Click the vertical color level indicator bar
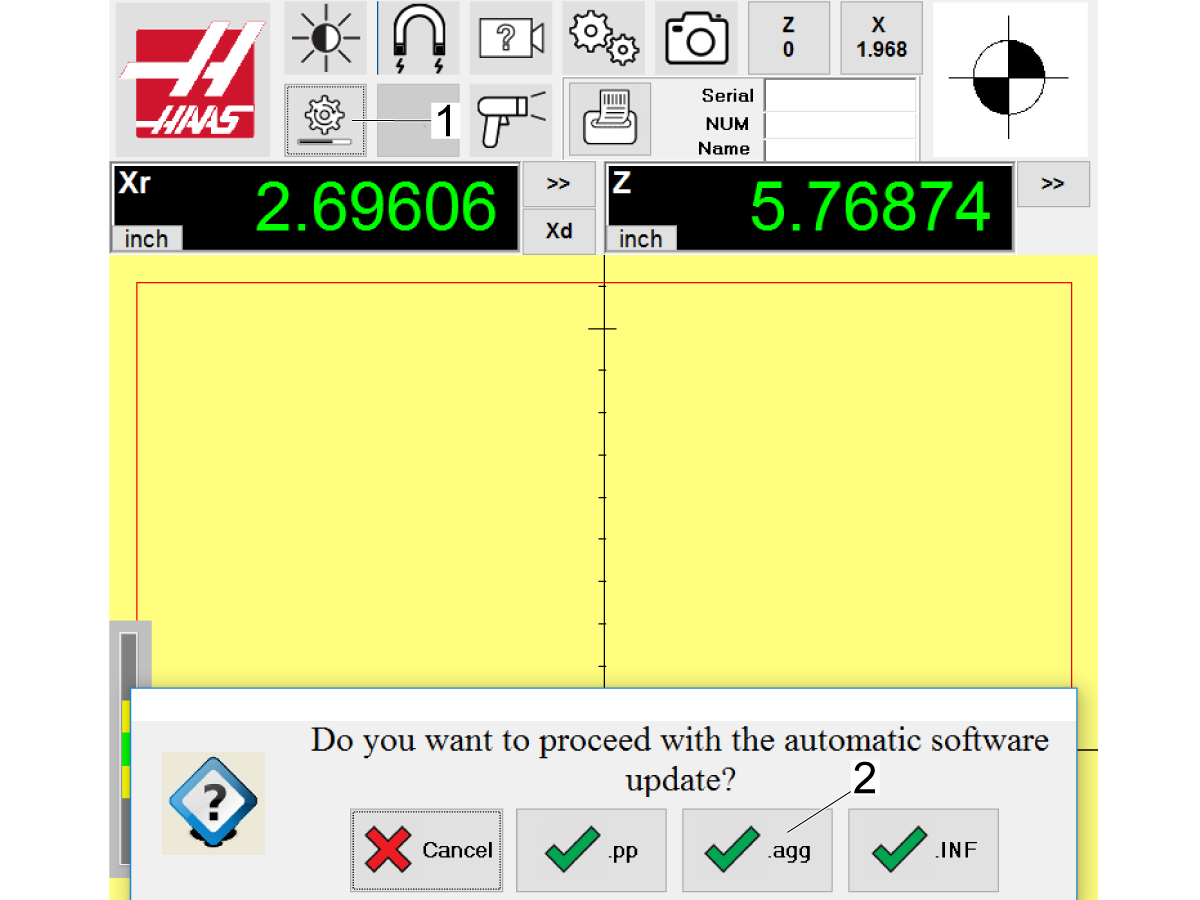 point(127,748)
